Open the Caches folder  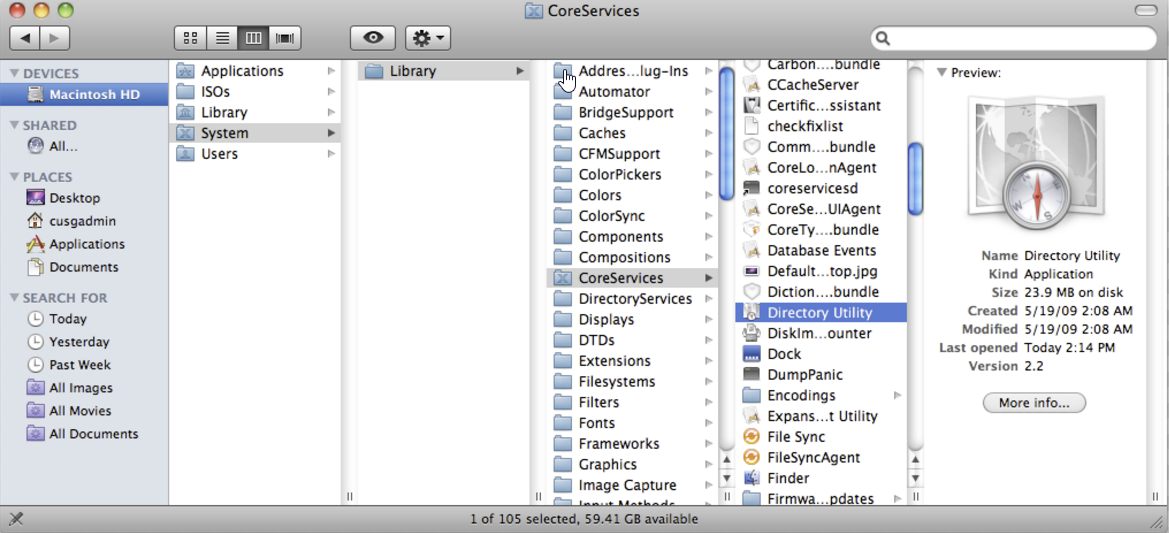632,133
